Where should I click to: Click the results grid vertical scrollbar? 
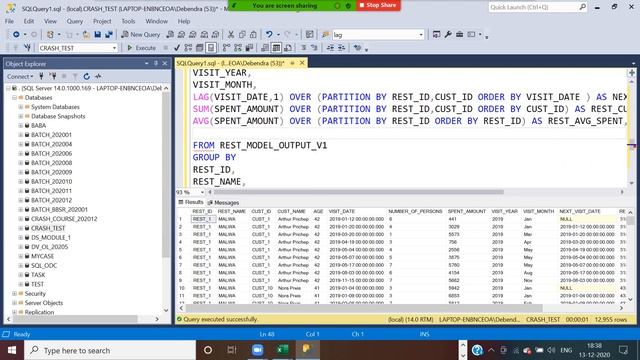(x=631, y=220)
